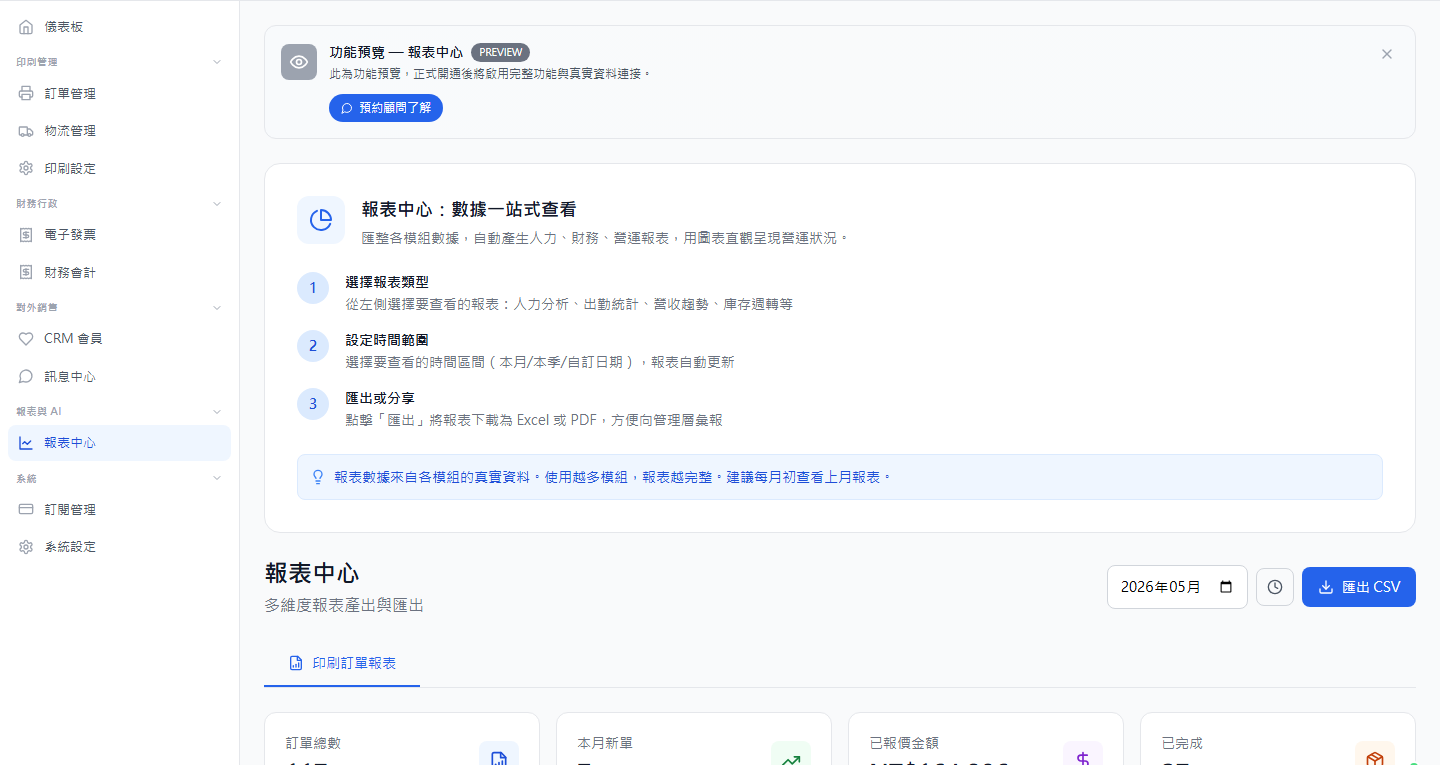Click the 財務會計 dollar icon
The width and height of the screenshot is (1440, 765).
[x=26, y=272]
